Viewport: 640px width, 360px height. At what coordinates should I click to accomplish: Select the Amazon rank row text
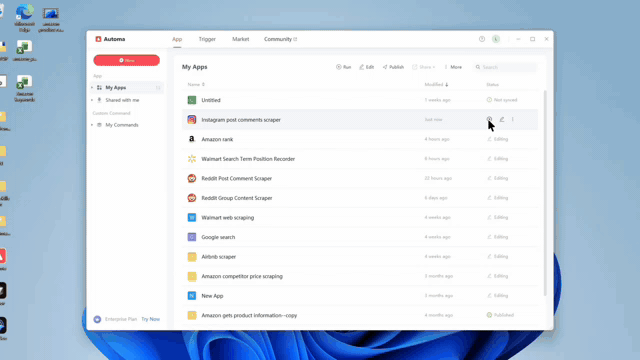point(217,139)
